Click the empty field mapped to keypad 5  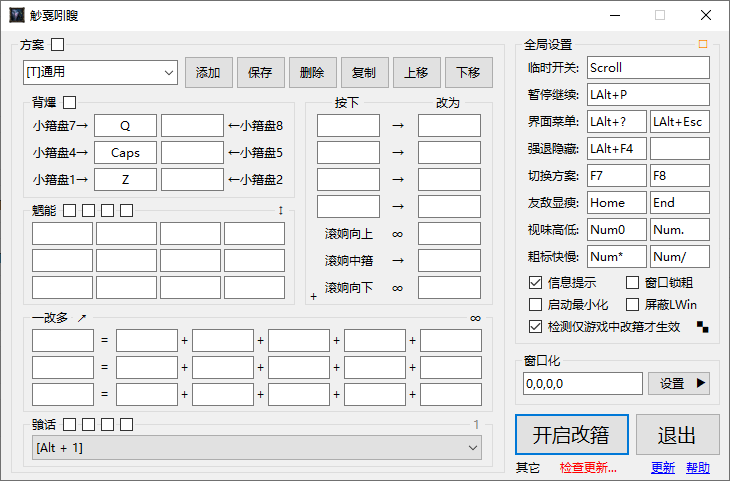(192, 153)
